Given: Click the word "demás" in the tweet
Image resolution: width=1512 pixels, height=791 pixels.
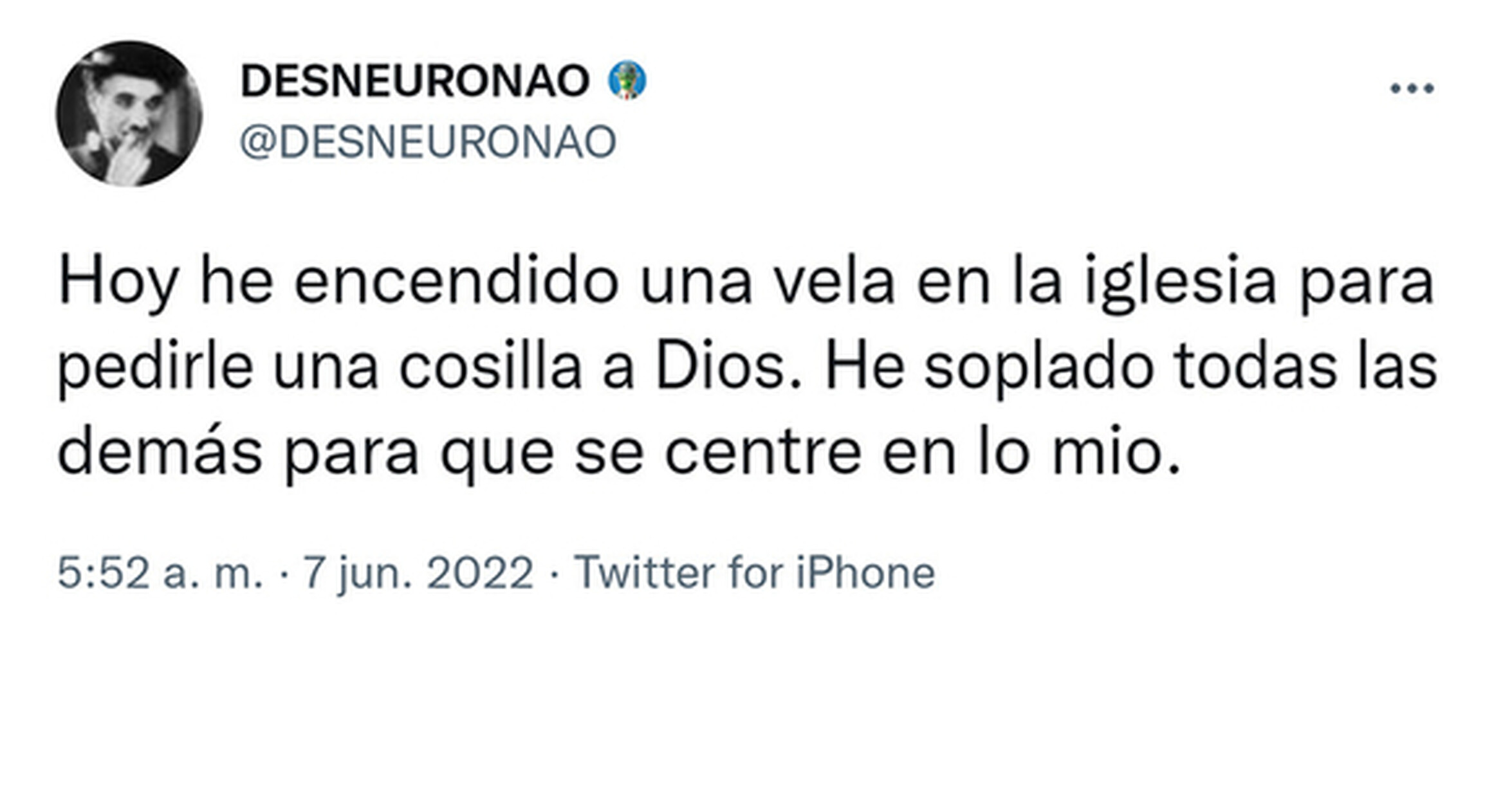Looking at the screenshot, I should [x=160, y=453].
